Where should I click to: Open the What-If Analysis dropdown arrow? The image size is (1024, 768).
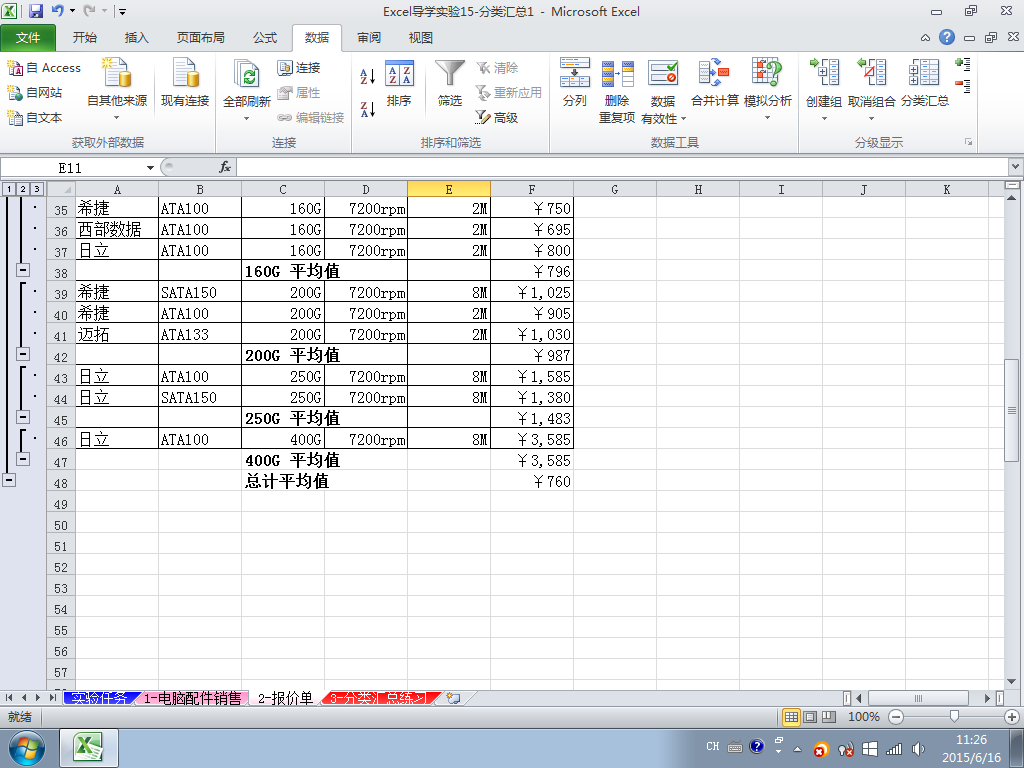tap(767, 118)
